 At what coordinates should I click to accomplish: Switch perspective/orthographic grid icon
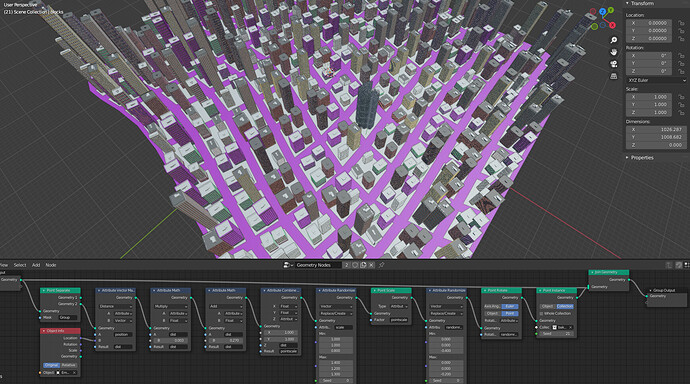click(x=613, y=76)
